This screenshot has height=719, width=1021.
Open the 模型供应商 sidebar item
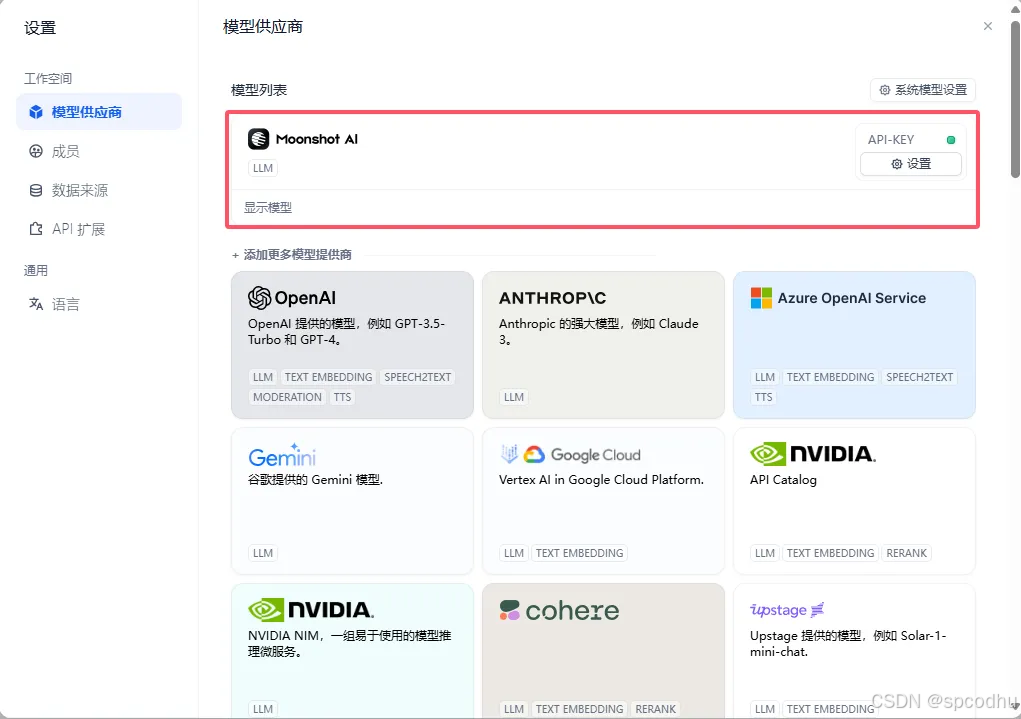[x=99, y=112]
